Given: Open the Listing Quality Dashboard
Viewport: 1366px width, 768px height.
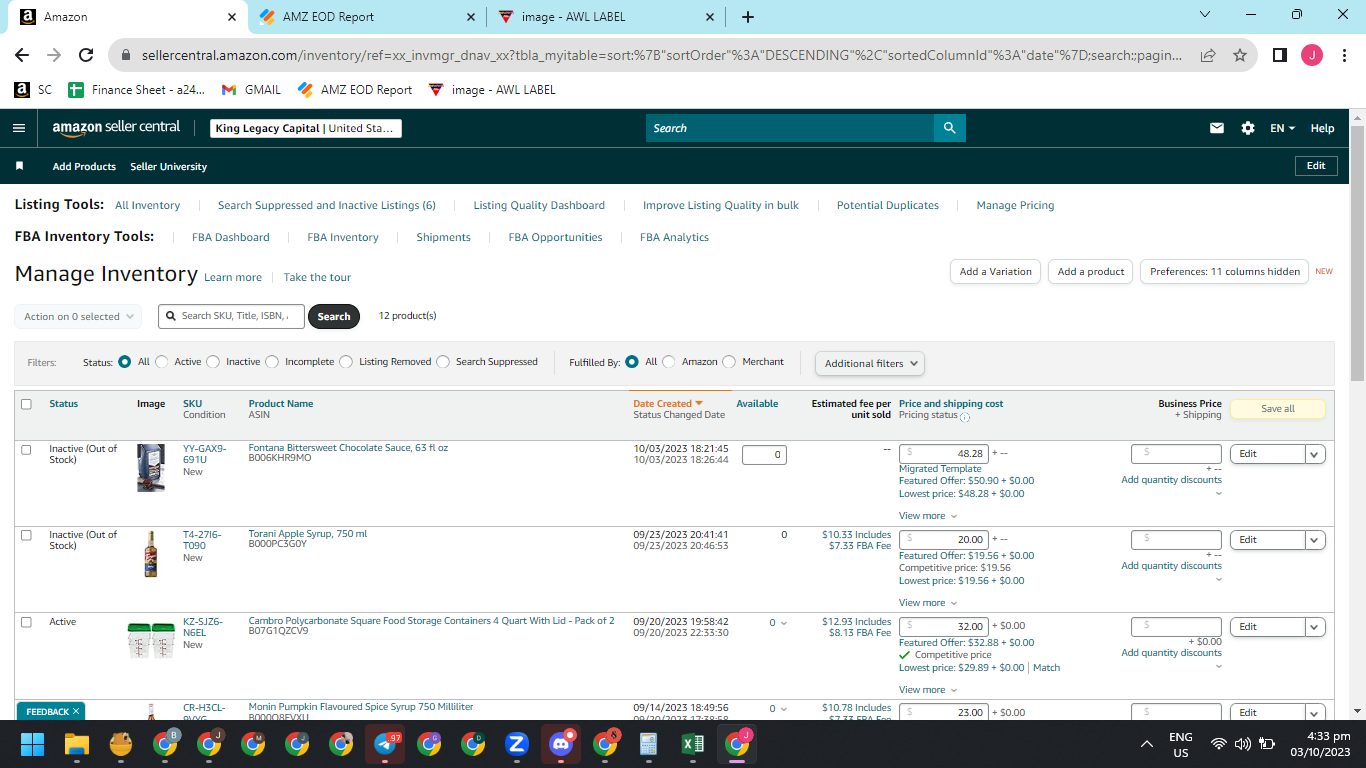Looking at the screenshot, I should [x=539, y=206].
